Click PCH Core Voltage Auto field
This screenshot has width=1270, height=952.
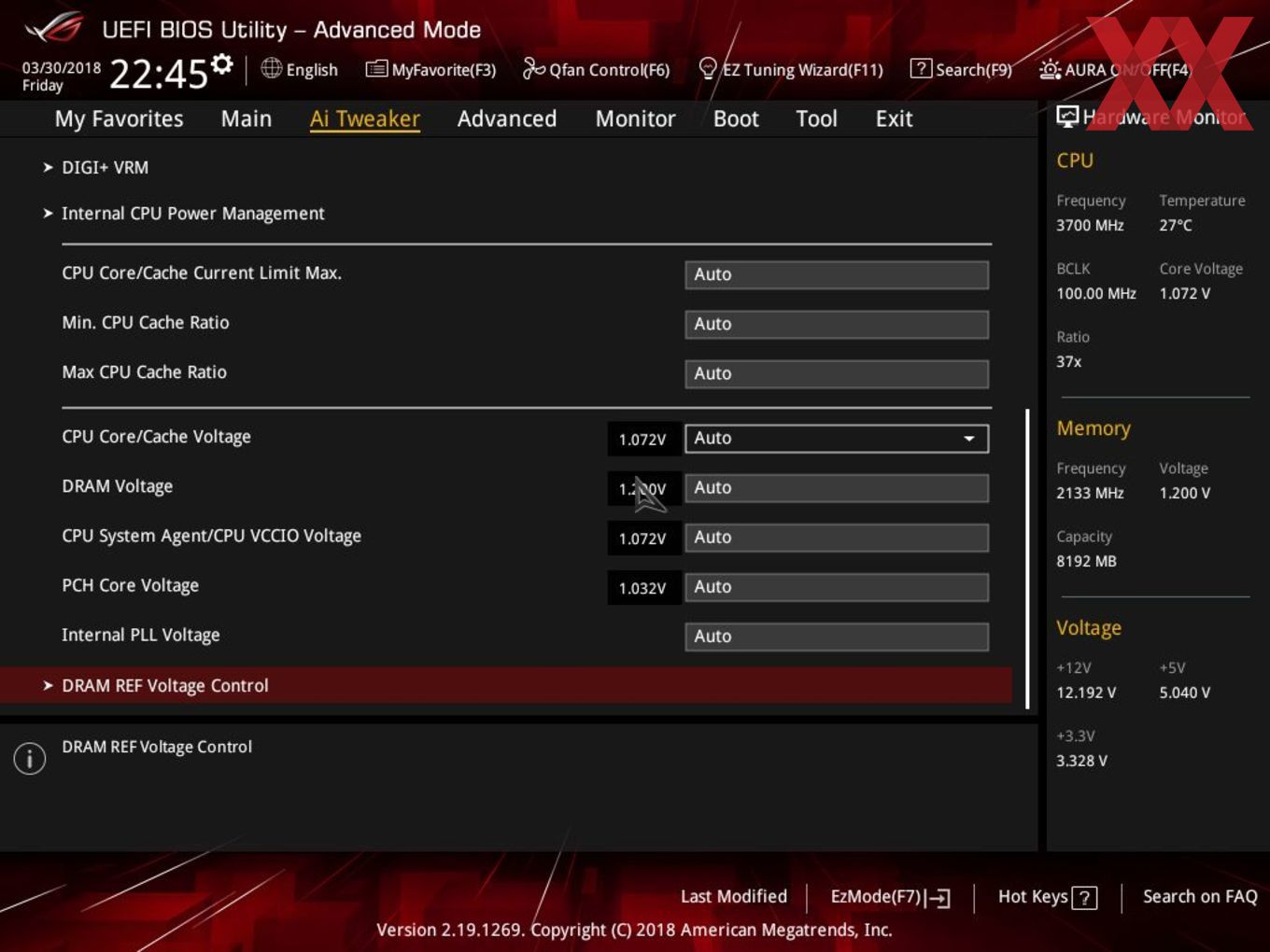pyautogui.click(x=837, y=586)
